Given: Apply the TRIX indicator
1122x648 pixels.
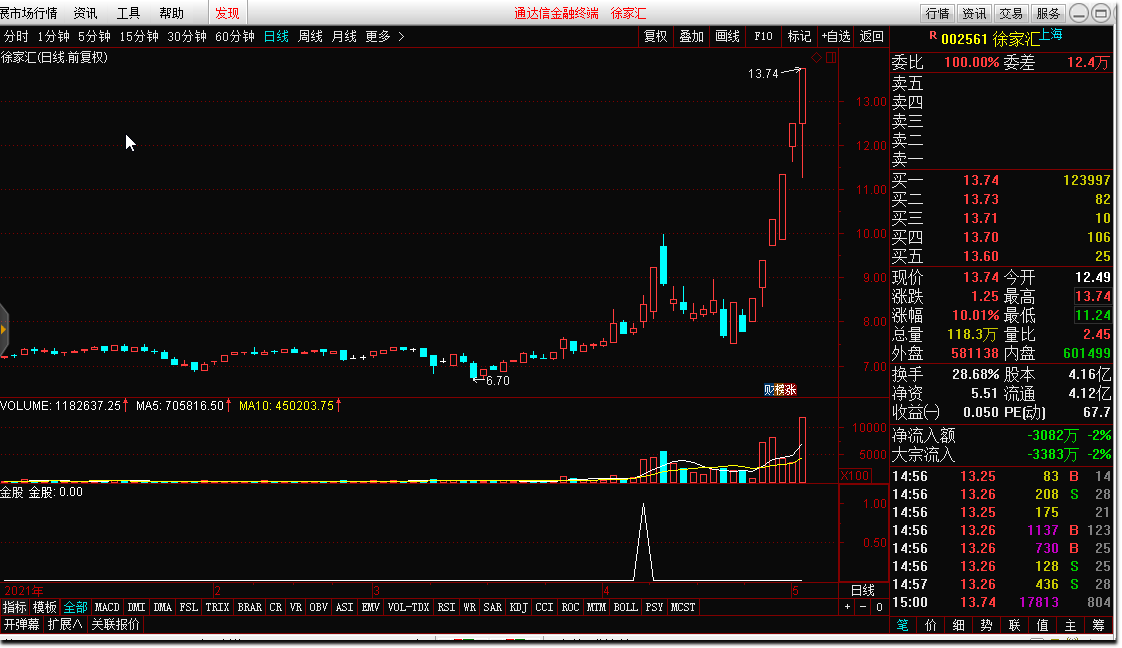Looking at the screenshot, I should pyautogui.click(x=217, y=607).
